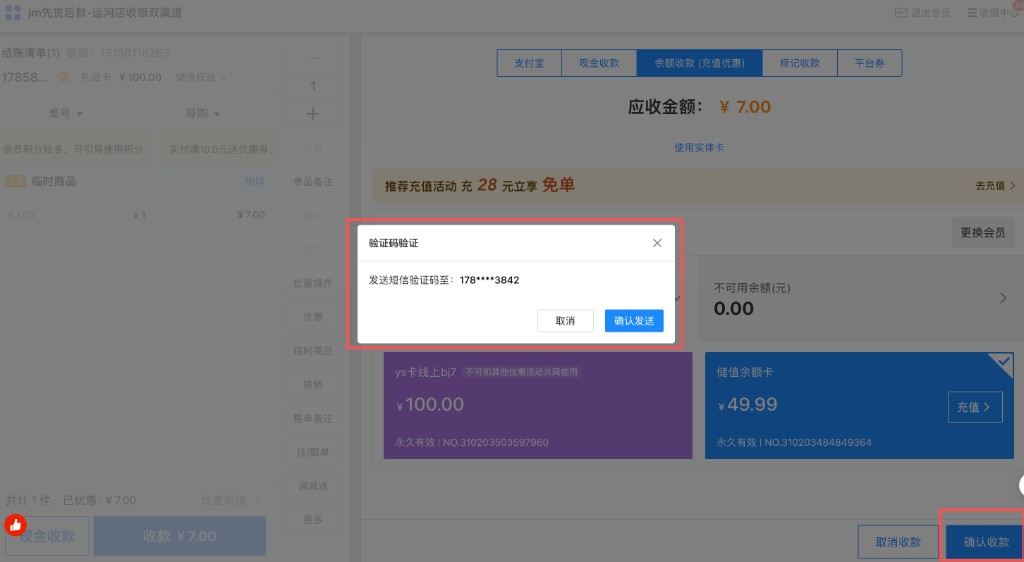Screen dimensions: 1024x562
Task: Open the 收银中心 hamburger menu
Action: (x=972, y=13)
